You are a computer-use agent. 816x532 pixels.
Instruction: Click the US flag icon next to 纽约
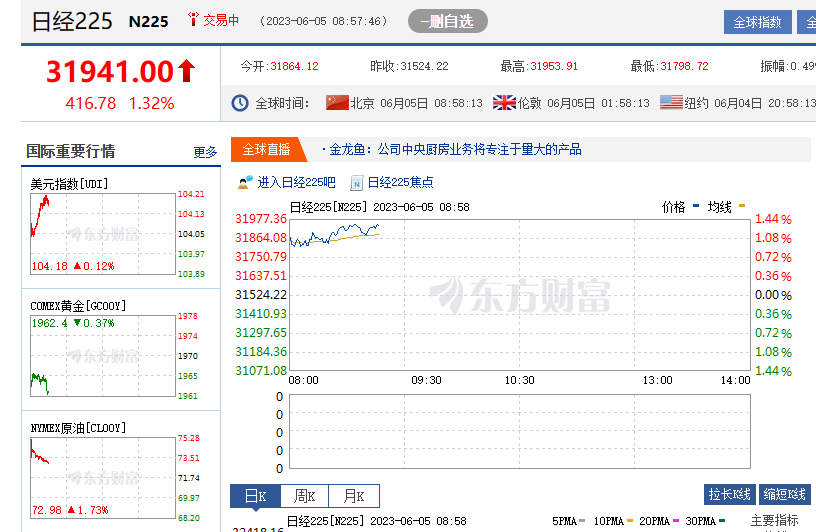(x=671, y=103)
